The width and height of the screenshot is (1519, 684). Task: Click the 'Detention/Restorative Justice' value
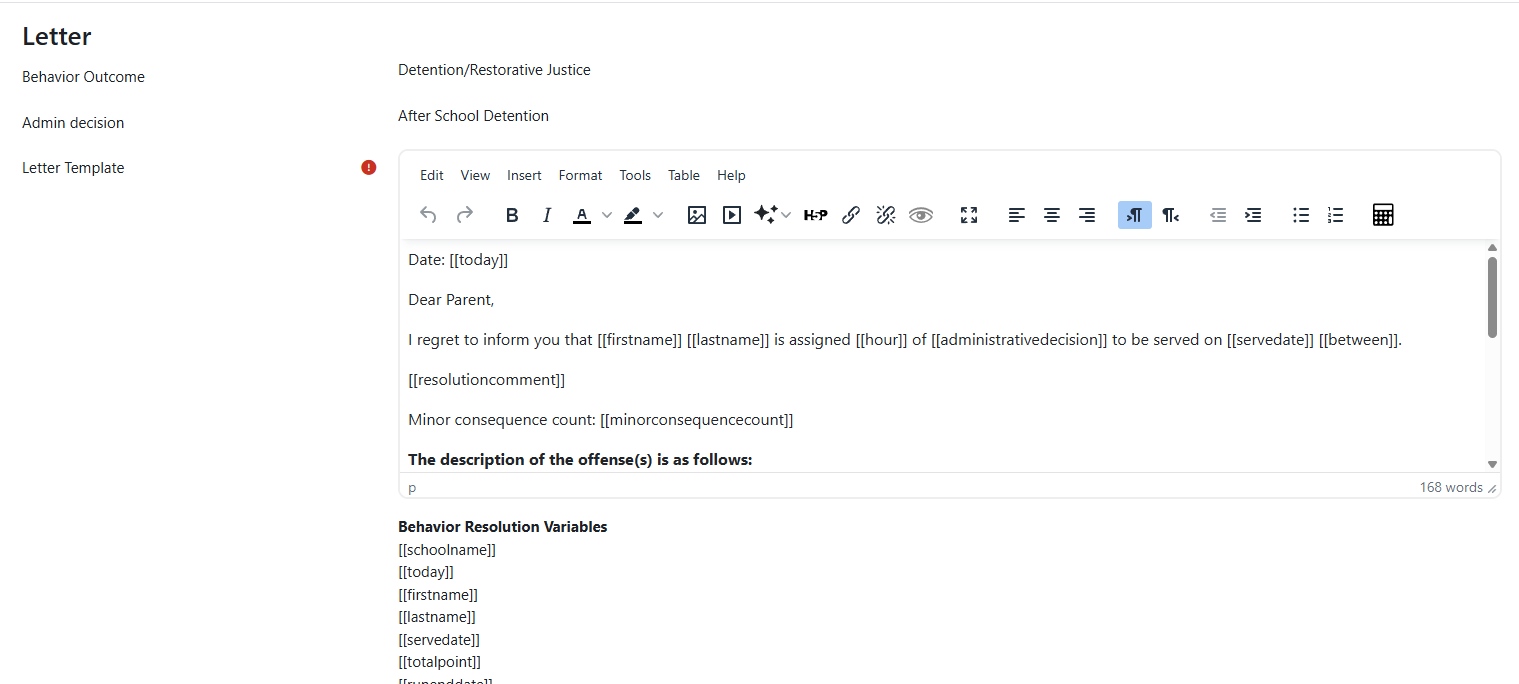tap(494, 70)
